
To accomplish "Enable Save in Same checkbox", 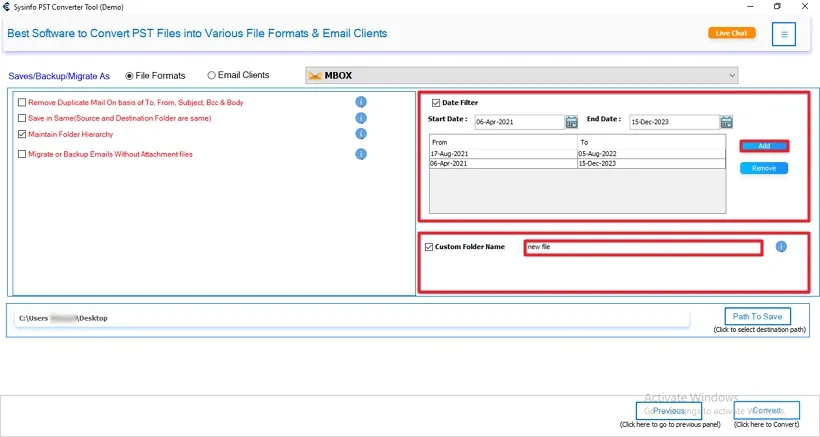I will tap(22, 118).
